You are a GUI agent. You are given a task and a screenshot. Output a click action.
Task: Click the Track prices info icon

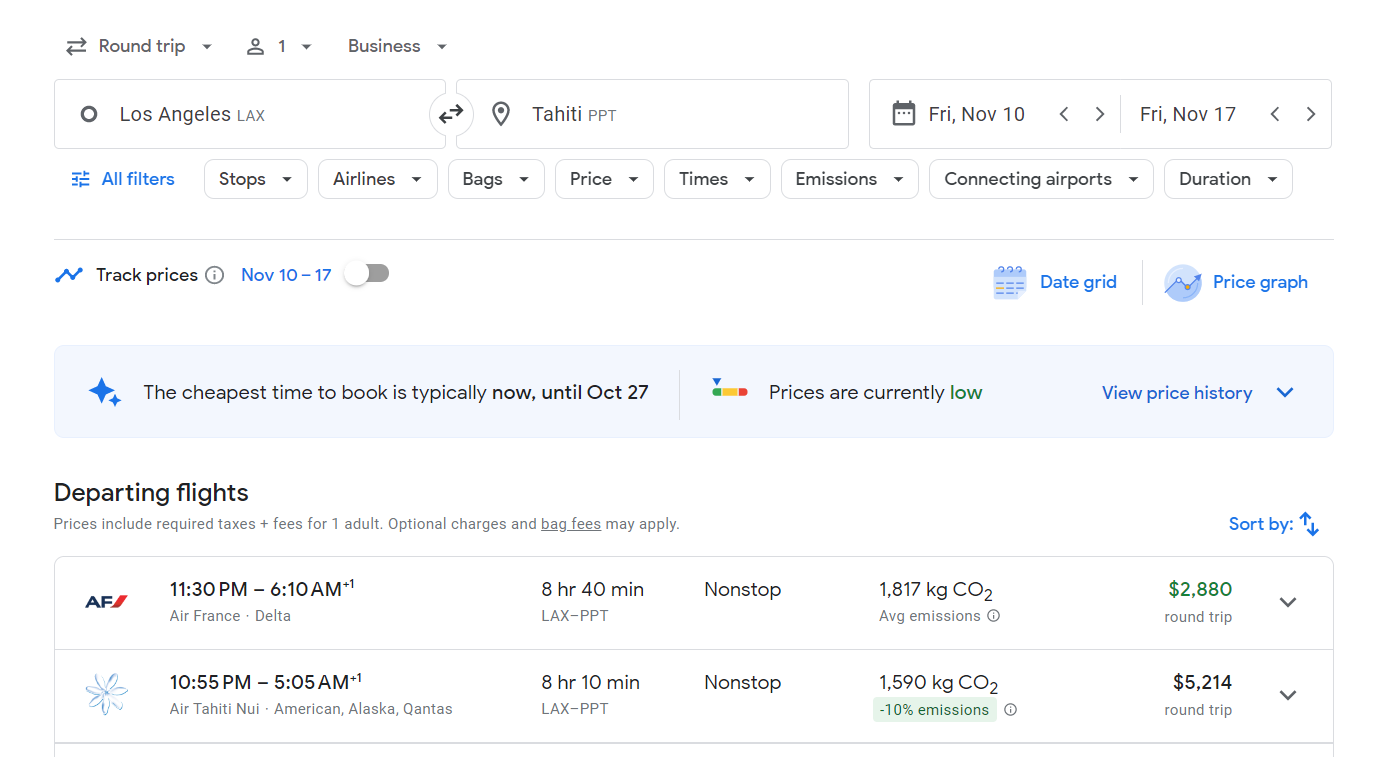click(x=214, y=275)
